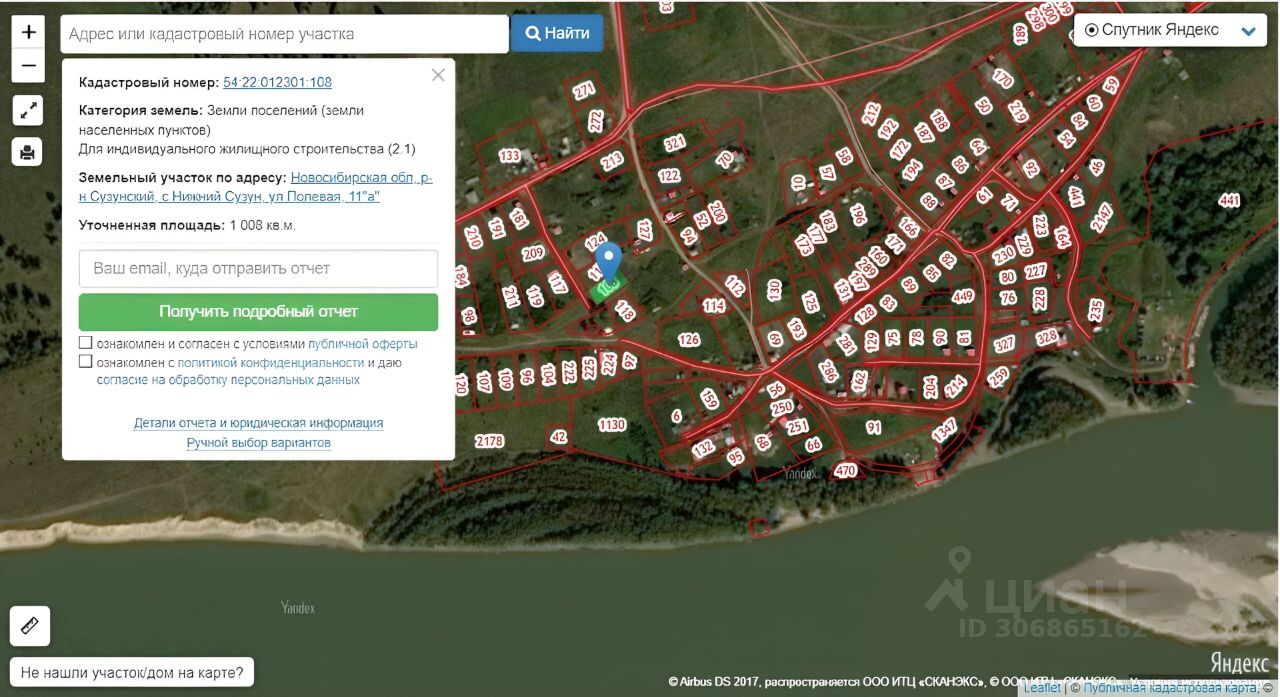Select parcel 272 on the map
Screen dimensions: 1280x697
coord(597,121)
